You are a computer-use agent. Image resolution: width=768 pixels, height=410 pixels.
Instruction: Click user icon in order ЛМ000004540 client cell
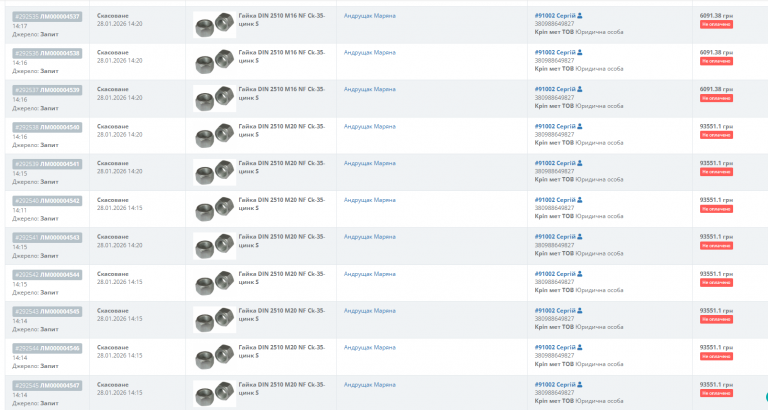[x=580, y=126]
